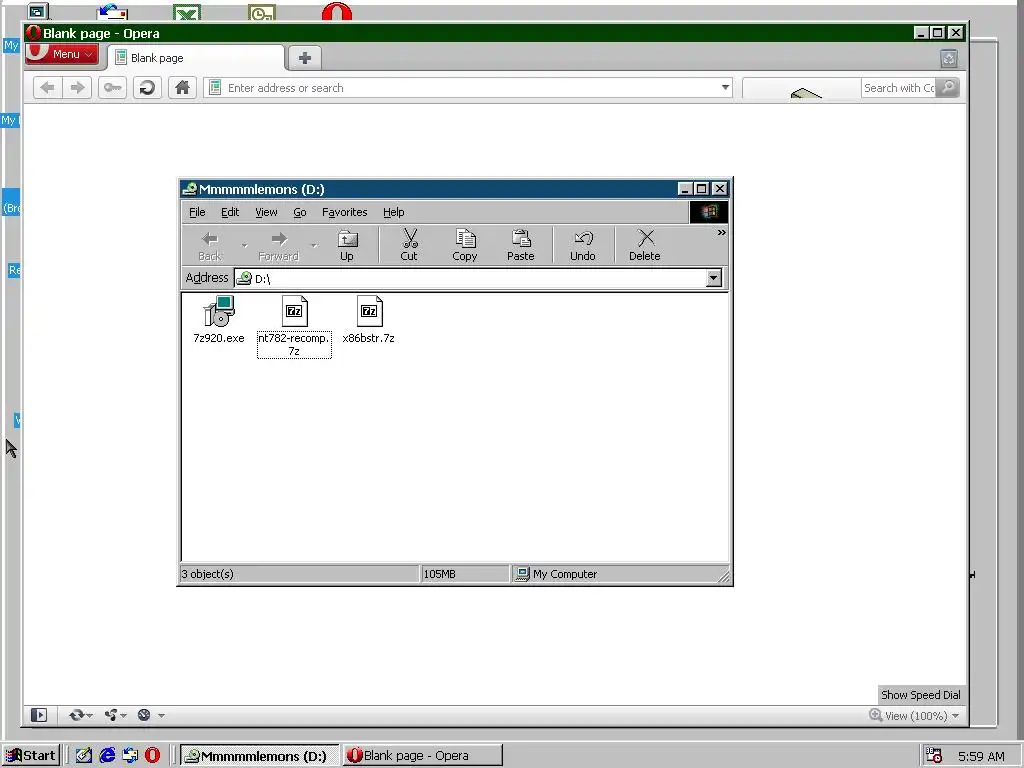Open Opera Link sync icon in status bar
The height and width of the screenshot is (768, 1024).
pyautogui.click(x=76, y=715)
